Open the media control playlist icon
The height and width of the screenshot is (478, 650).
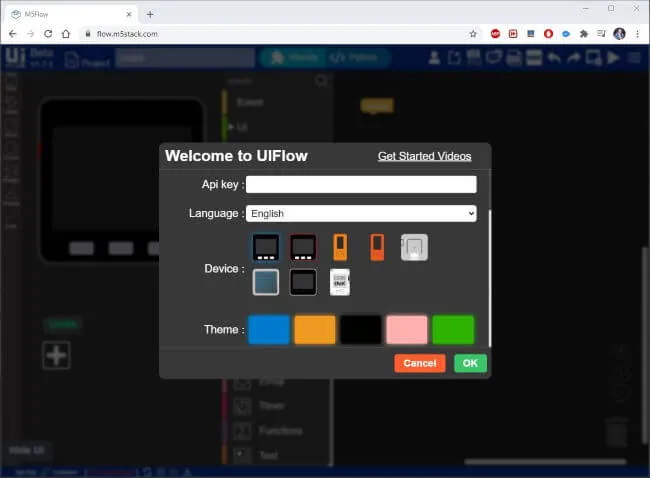tap(601, 34)
